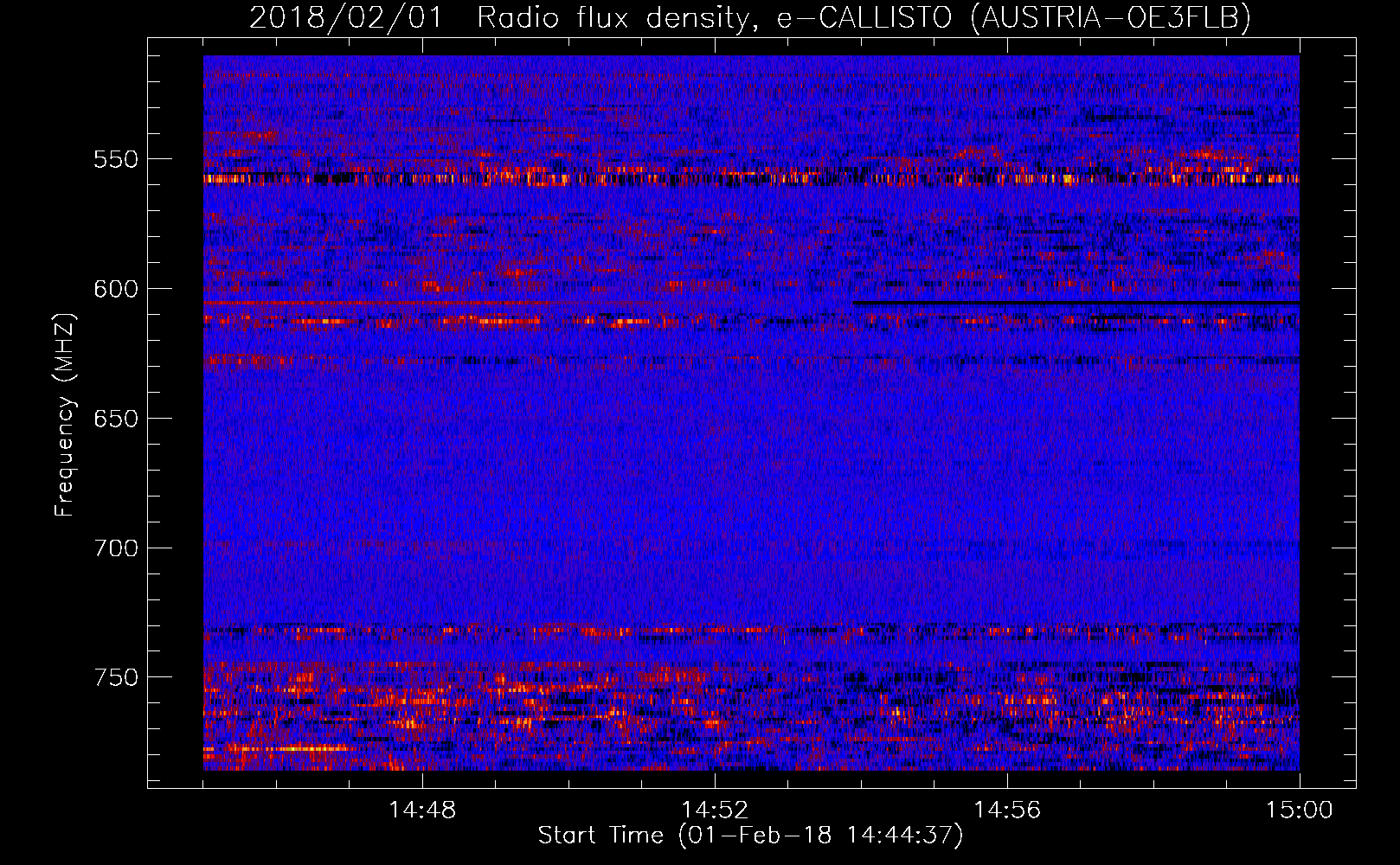Click the 700 frequency tick label

(116, 548)
